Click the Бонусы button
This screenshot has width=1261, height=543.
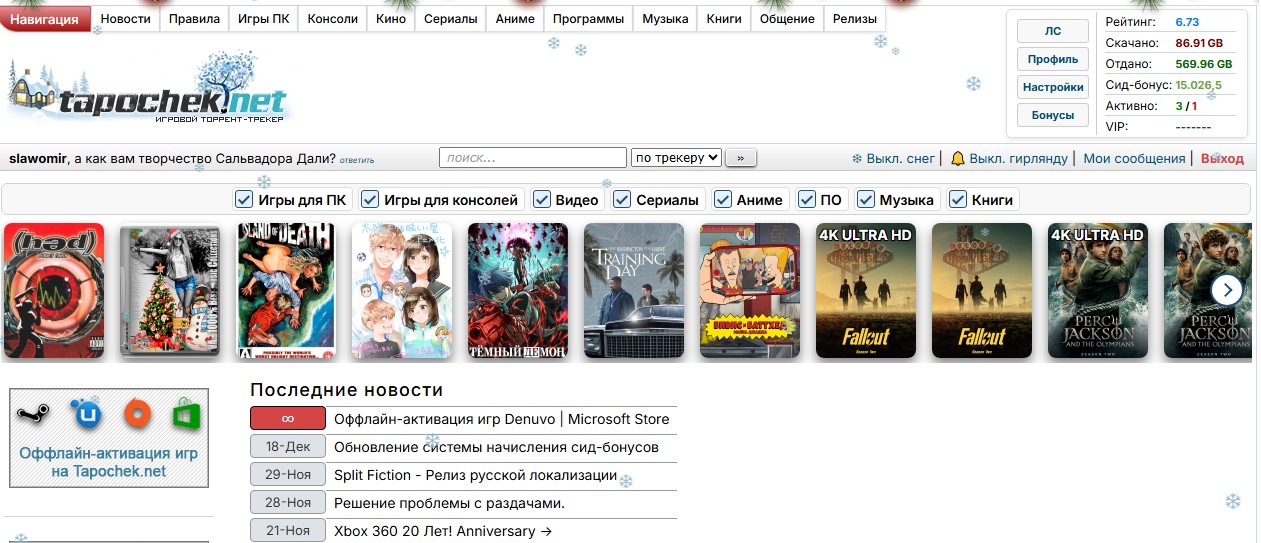(x=1053, y=115)
